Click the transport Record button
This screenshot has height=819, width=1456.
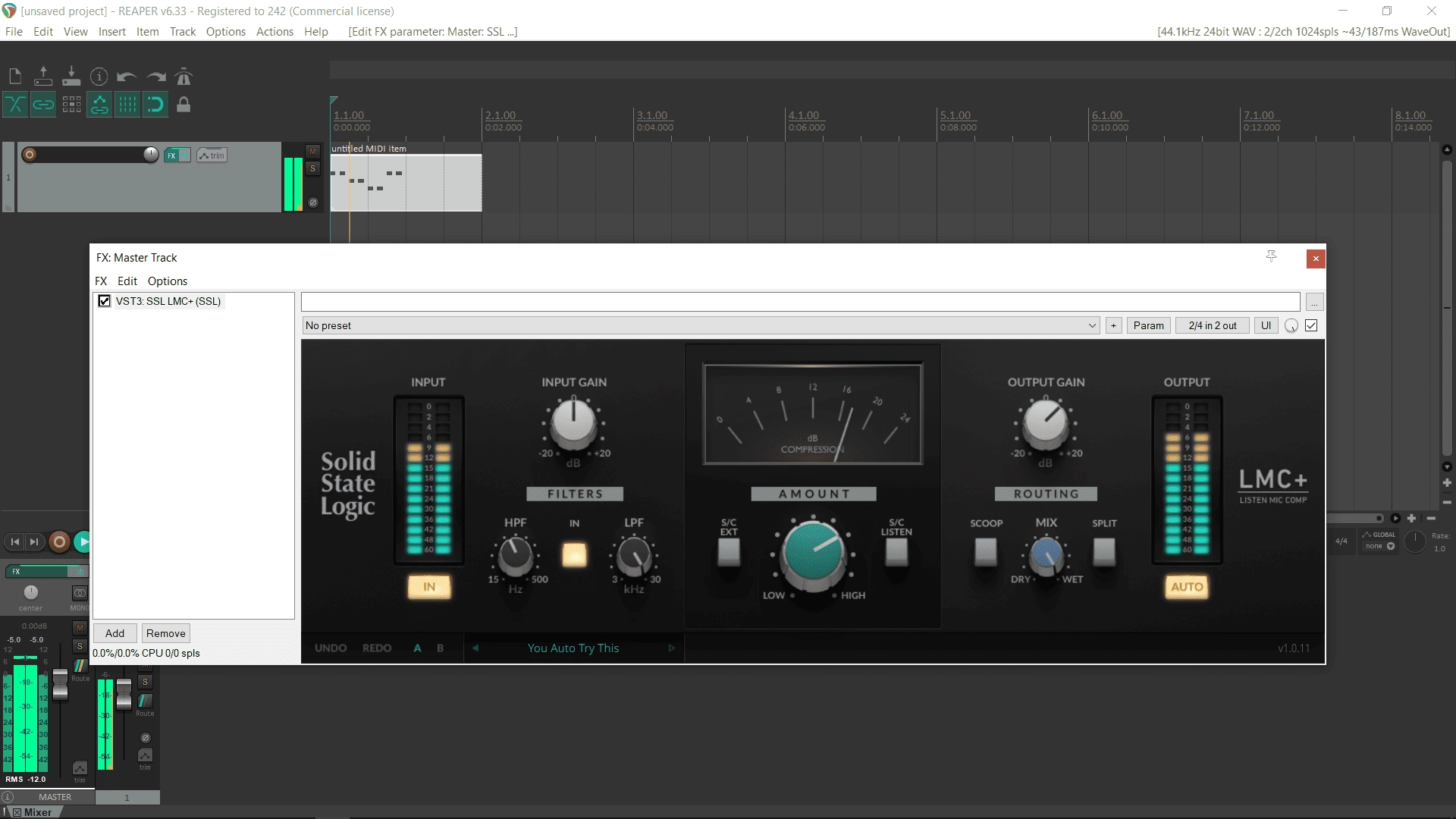pyautogui.click(x=59, y=541)
